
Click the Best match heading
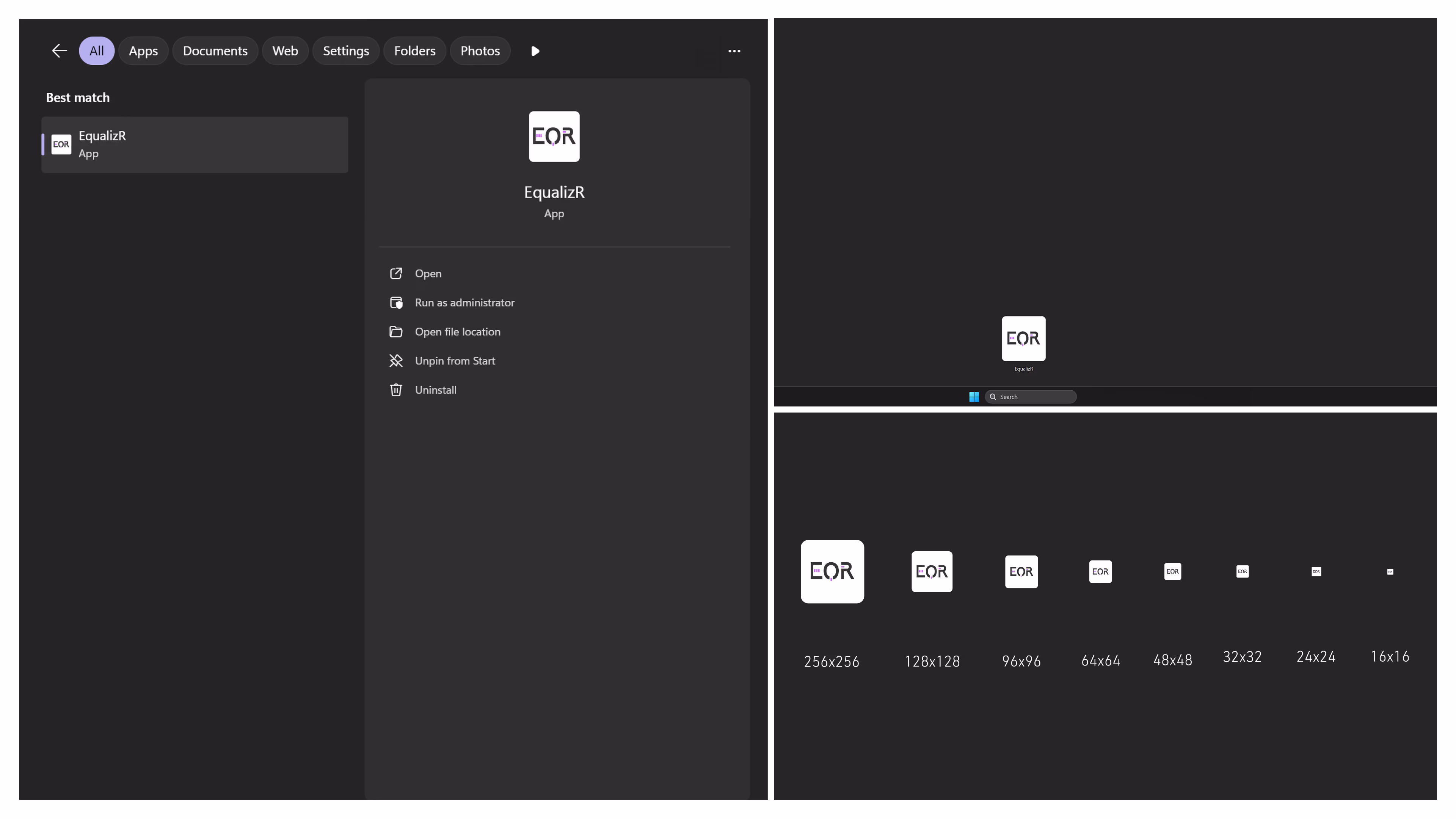pyautogui.click(x=78, y=98)
